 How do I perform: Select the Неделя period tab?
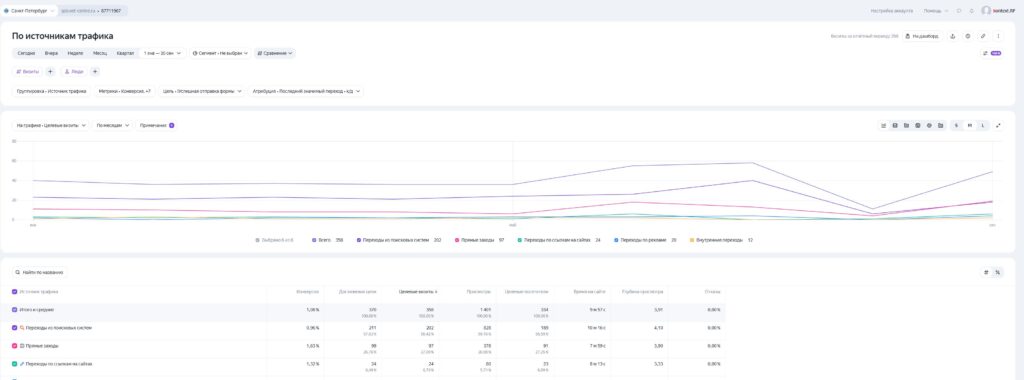pos(75,54)
